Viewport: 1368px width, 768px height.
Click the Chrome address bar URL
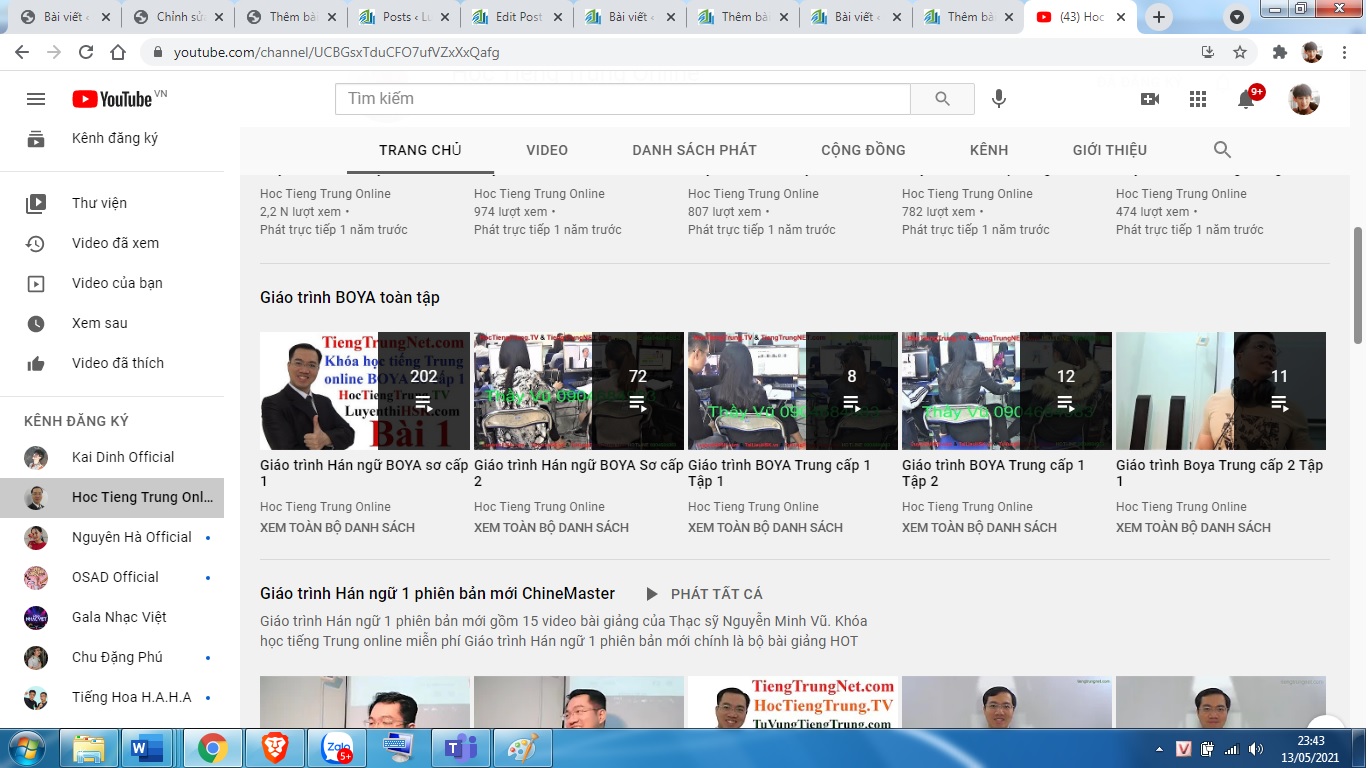pos(337,52)
